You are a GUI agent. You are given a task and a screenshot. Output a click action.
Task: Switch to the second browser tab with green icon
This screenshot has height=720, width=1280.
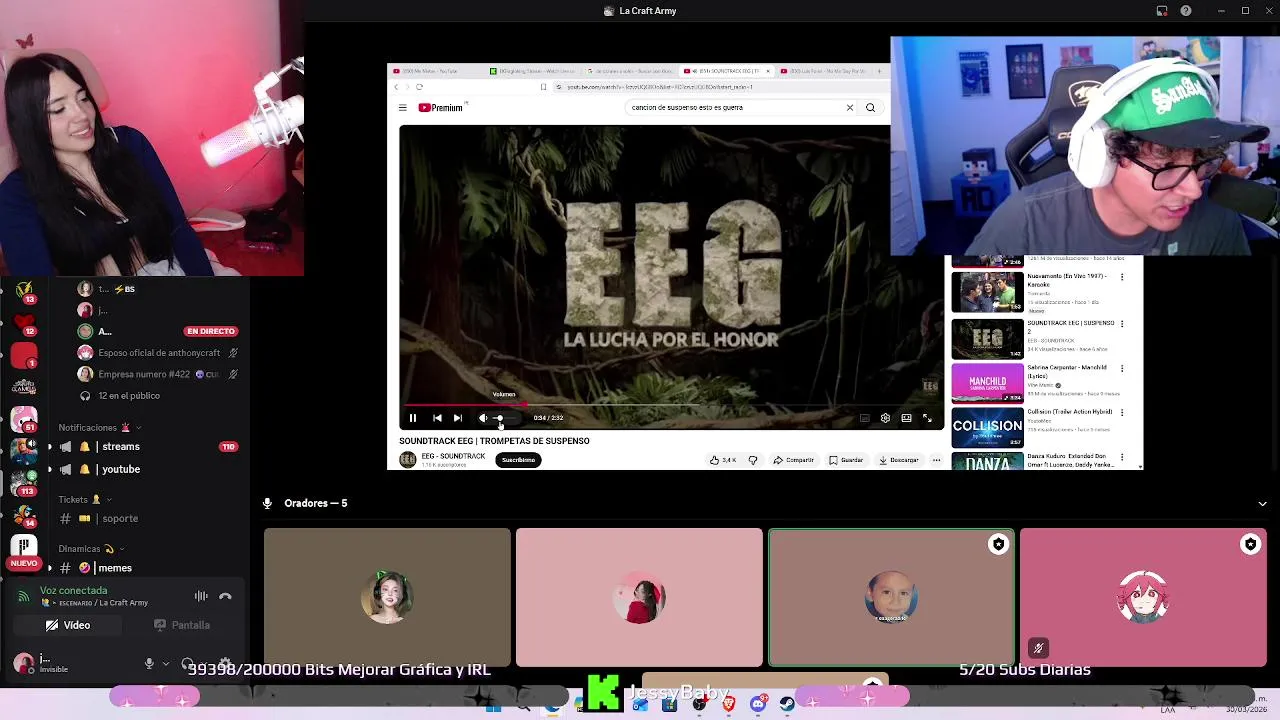coord(533,71)
